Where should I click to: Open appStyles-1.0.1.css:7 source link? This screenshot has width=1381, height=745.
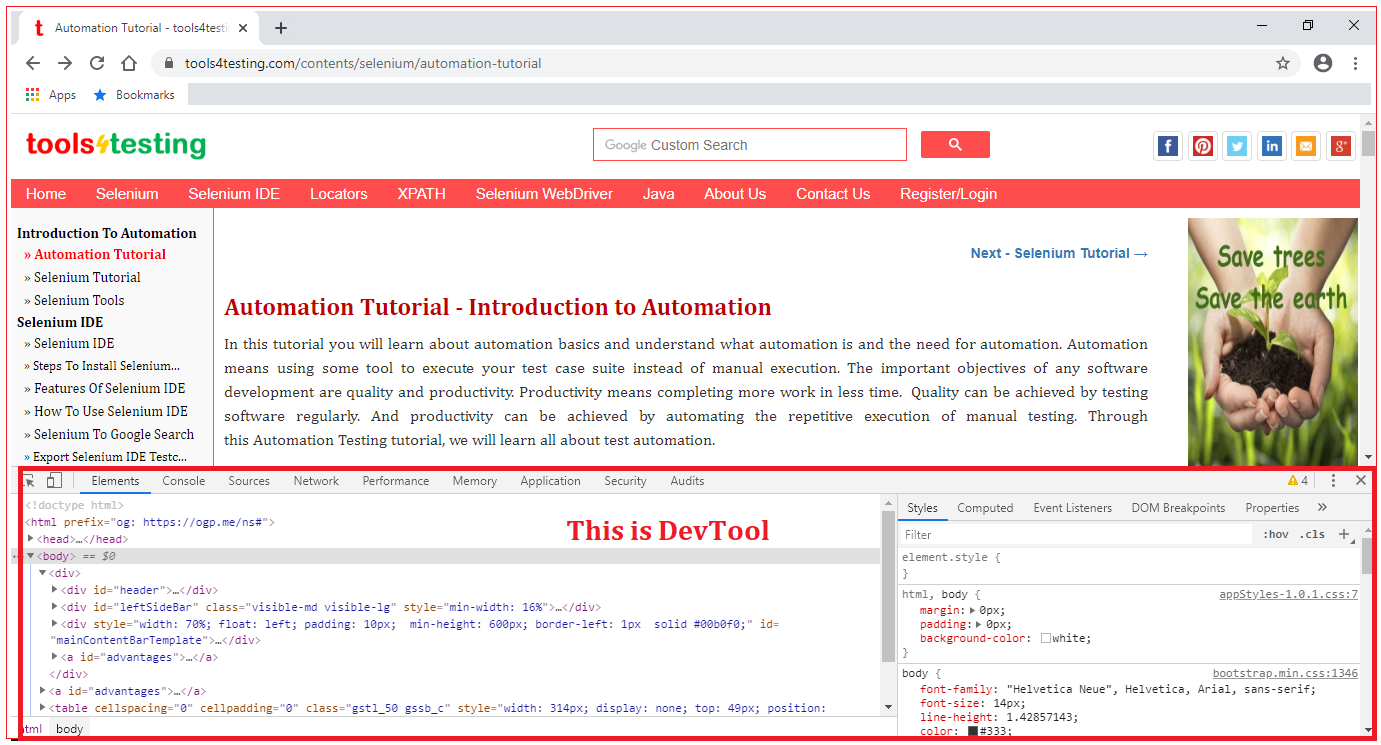tap(1288, 594)
